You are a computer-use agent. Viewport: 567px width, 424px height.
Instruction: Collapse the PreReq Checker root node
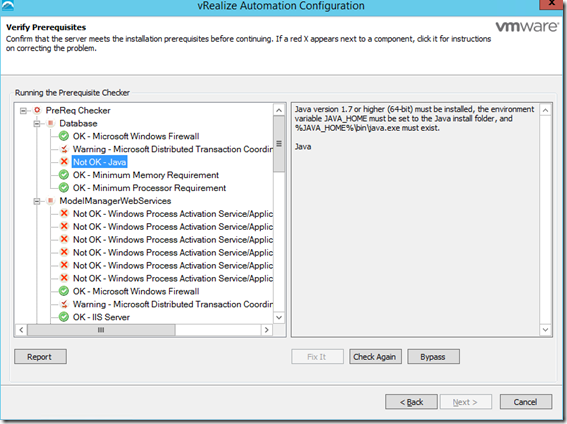coord(24,110)
